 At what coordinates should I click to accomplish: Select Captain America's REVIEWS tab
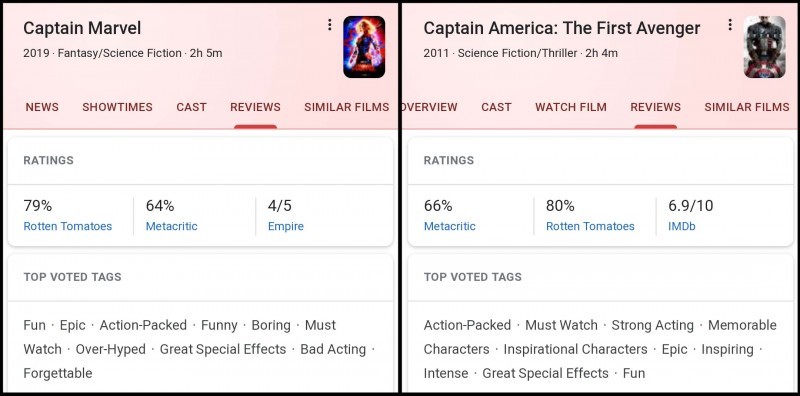point(655,107)
